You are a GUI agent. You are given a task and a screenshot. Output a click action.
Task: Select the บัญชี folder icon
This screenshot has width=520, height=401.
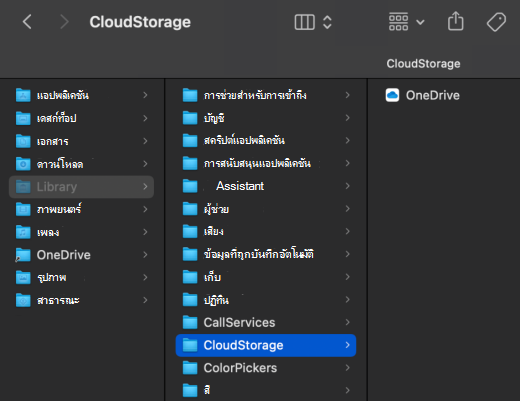[x=190, y=118]
